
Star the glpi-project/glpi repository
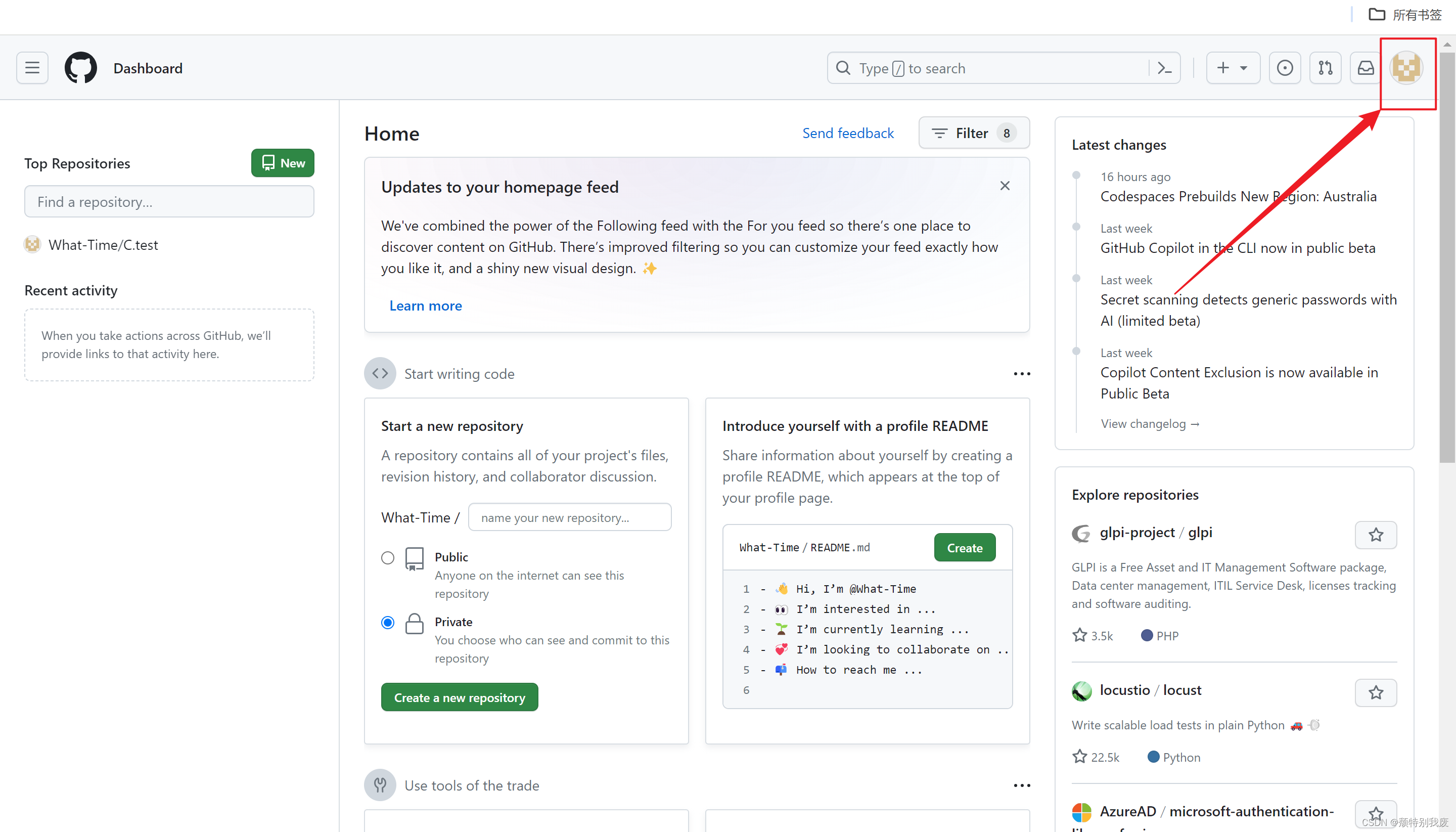tap(1376, 535)
